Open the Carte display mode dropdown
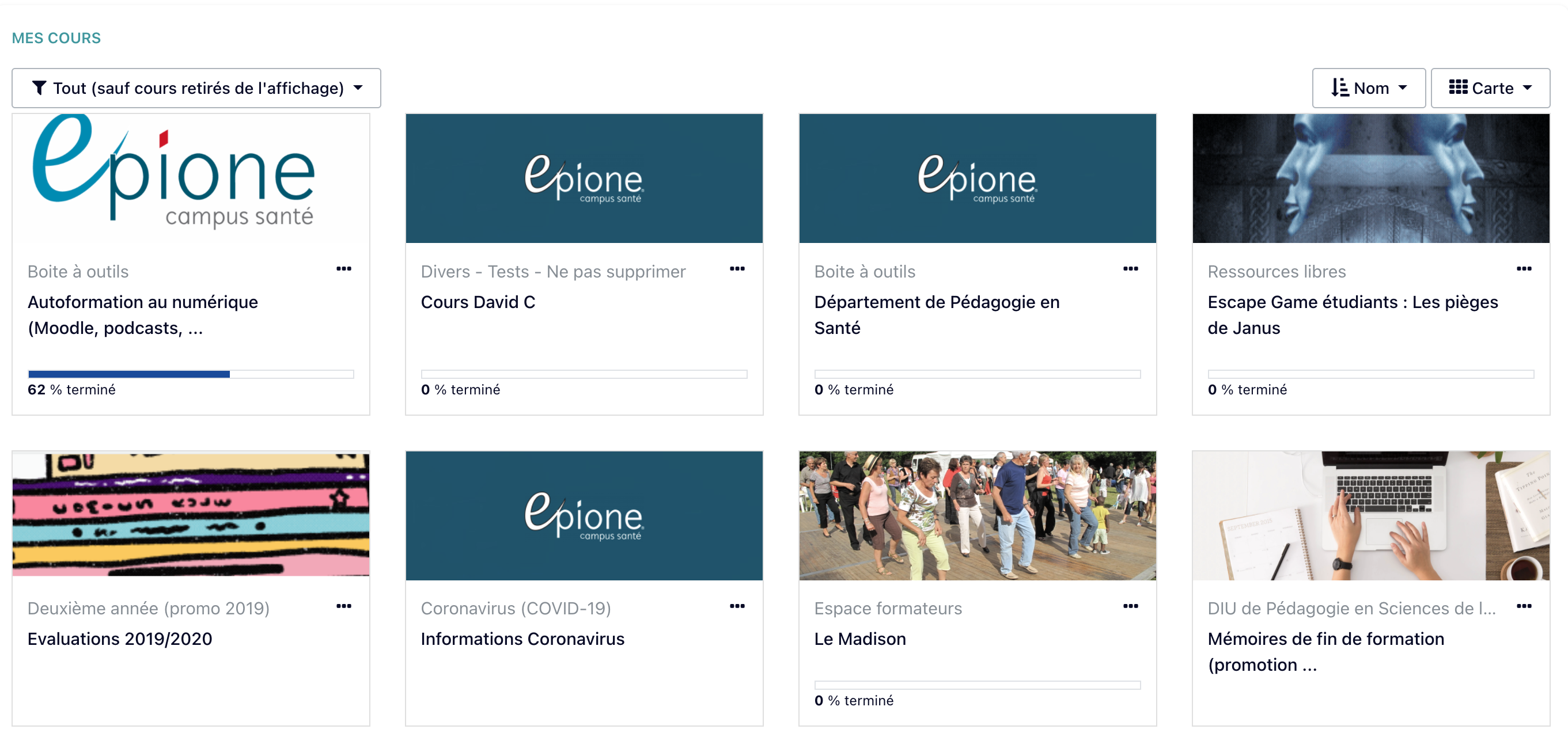 coord(1490,88)
